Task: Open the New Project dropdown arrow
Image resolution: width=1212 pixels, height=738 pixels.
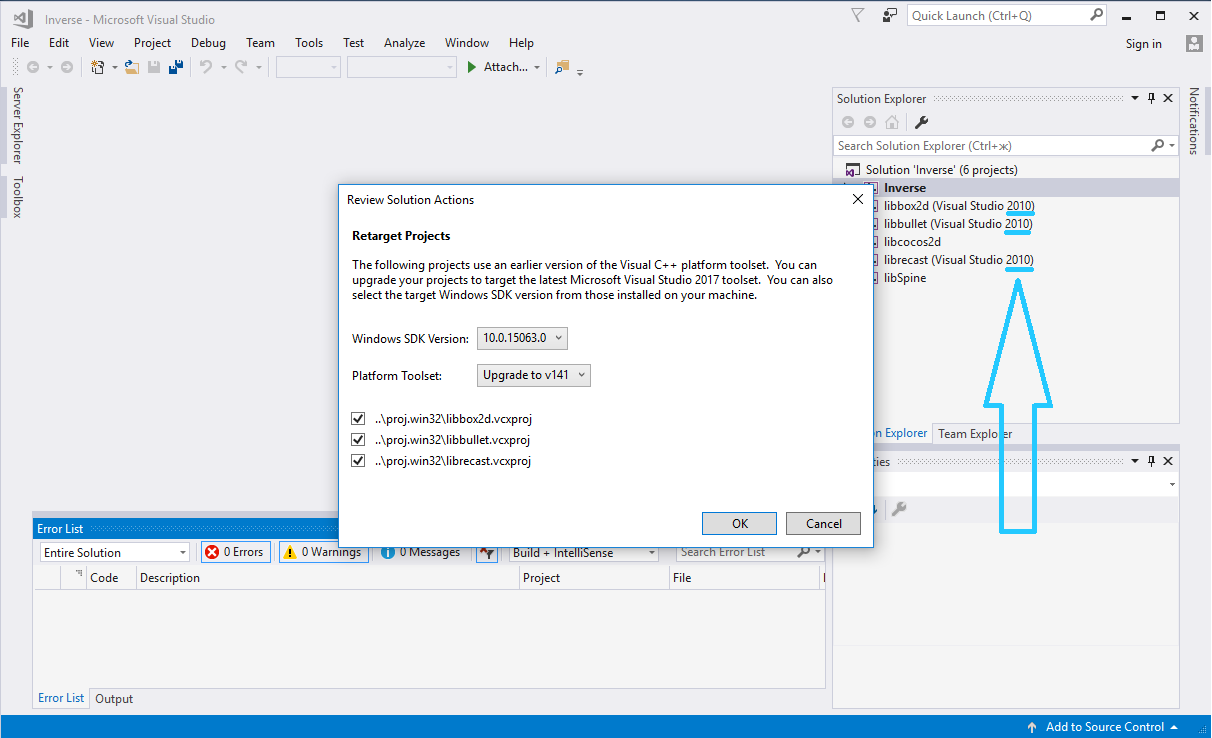Action: click(x=115, y=68)
